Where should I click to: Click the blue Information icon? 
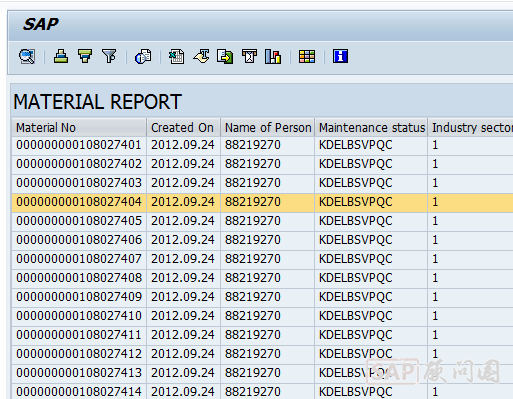tap(340, 56)
